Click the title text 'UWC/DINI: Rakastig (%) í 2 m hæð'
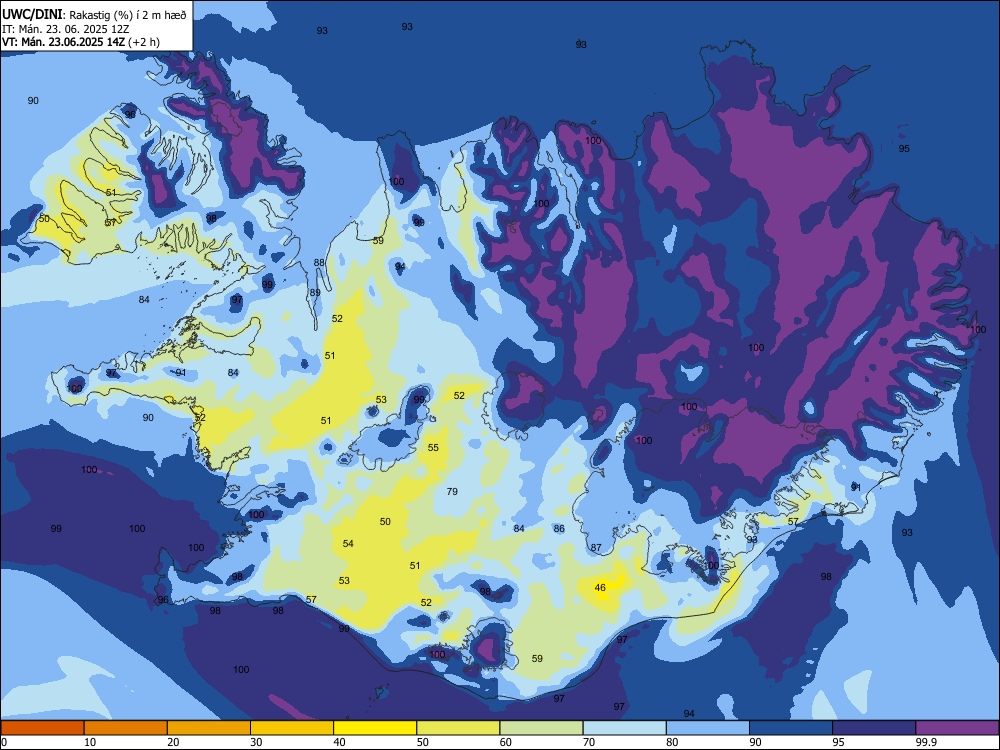Image resolution: width=1000 pixels, height=750 pixels. pos(94,15)
